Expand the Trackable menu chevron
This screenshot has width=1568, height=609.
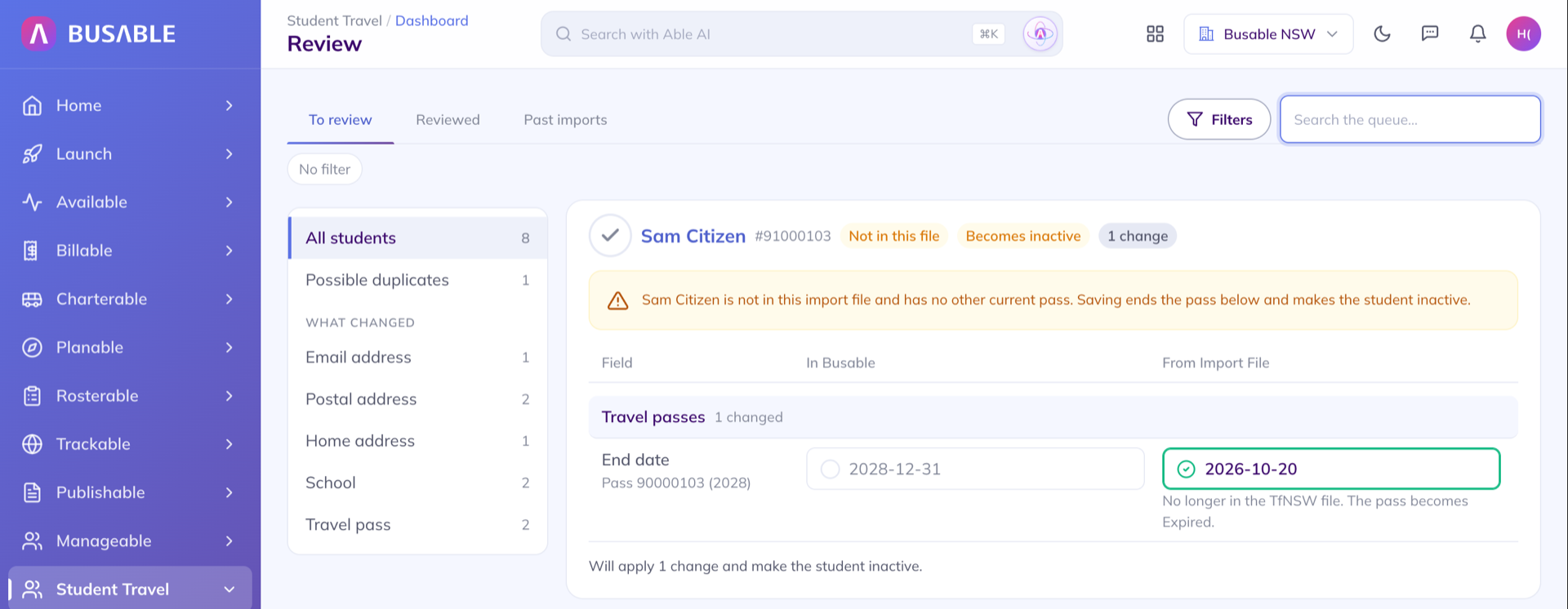pyautogui.click(x=229, y=444)
